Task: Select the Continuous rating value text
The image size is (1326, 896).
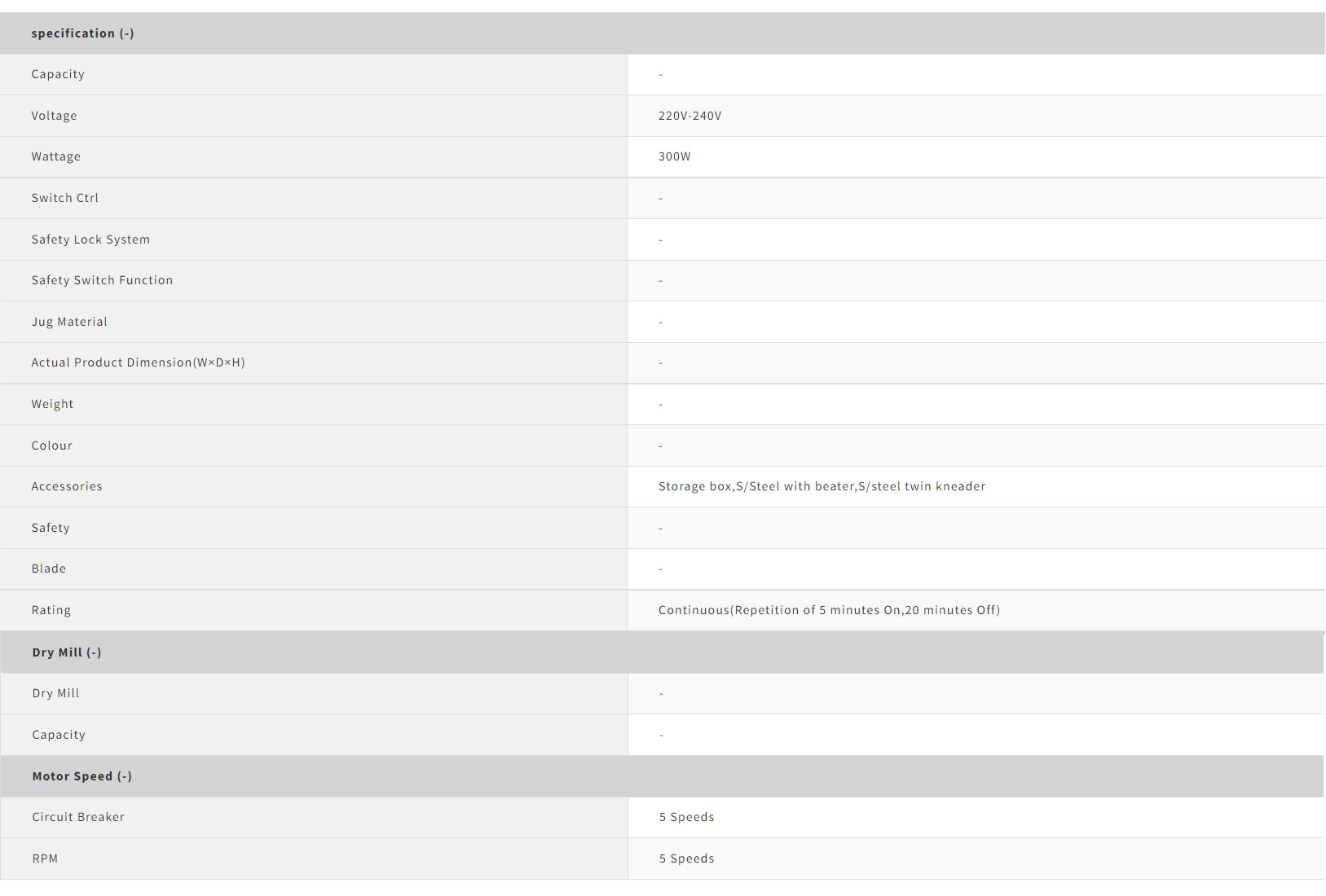Action: 829,610
